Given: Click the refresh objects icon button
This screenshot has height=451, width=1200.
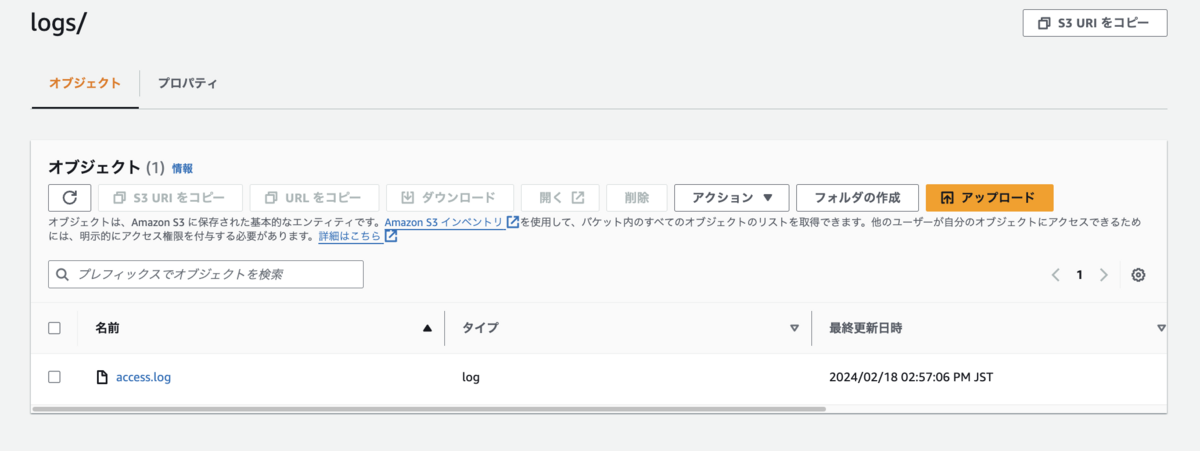Looking at the screenshot, I should click(x=70, y=198).
